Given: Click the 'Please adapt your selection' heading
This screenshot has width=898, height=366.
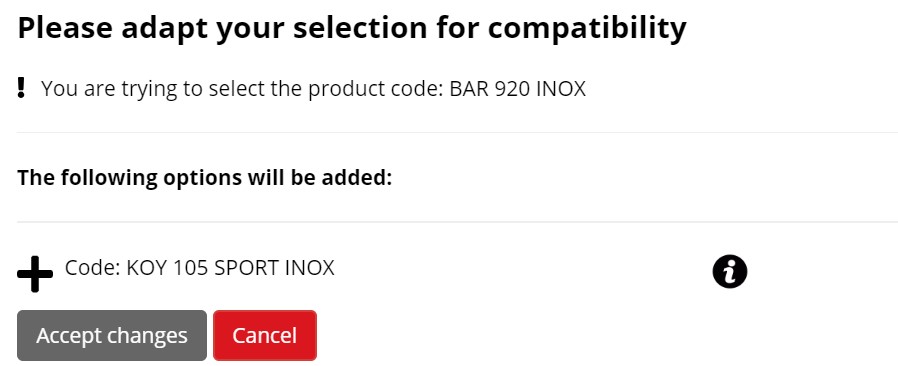Looking at the screenshot, I should 352,27.
